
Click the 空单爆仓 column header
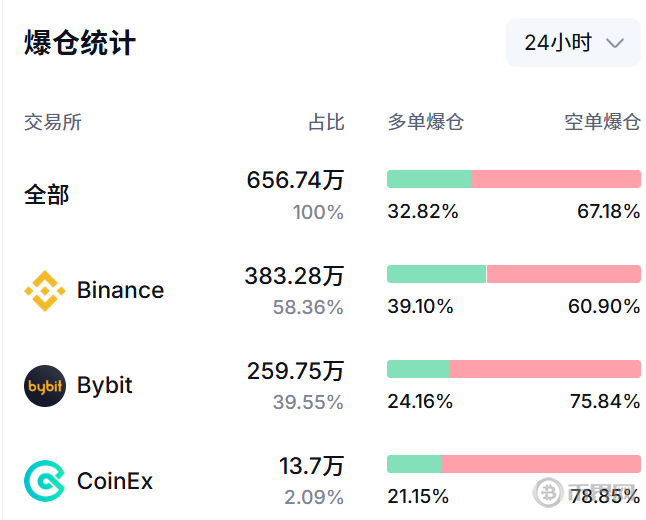(602, 122)
